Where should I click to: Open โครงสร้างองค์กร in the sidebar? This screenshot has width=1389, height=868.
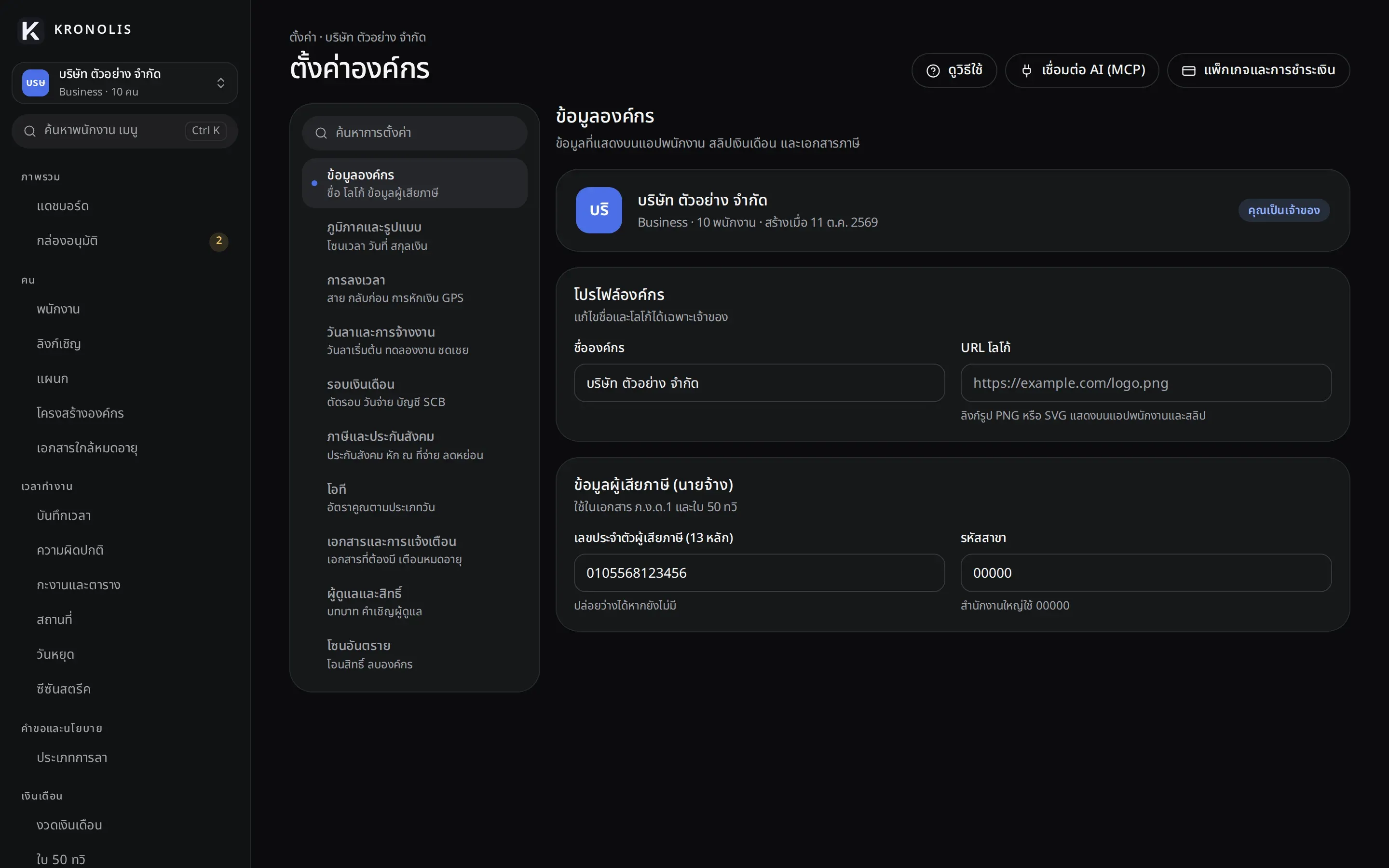pos(124,413)
